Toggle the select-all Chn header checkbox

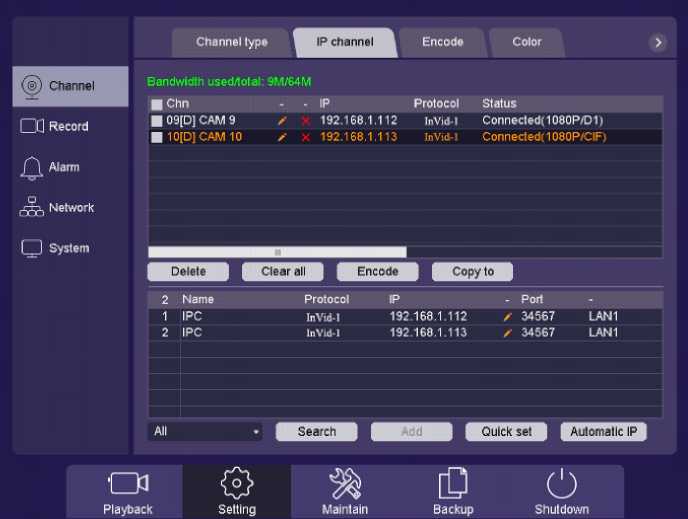tap(156, 104)
